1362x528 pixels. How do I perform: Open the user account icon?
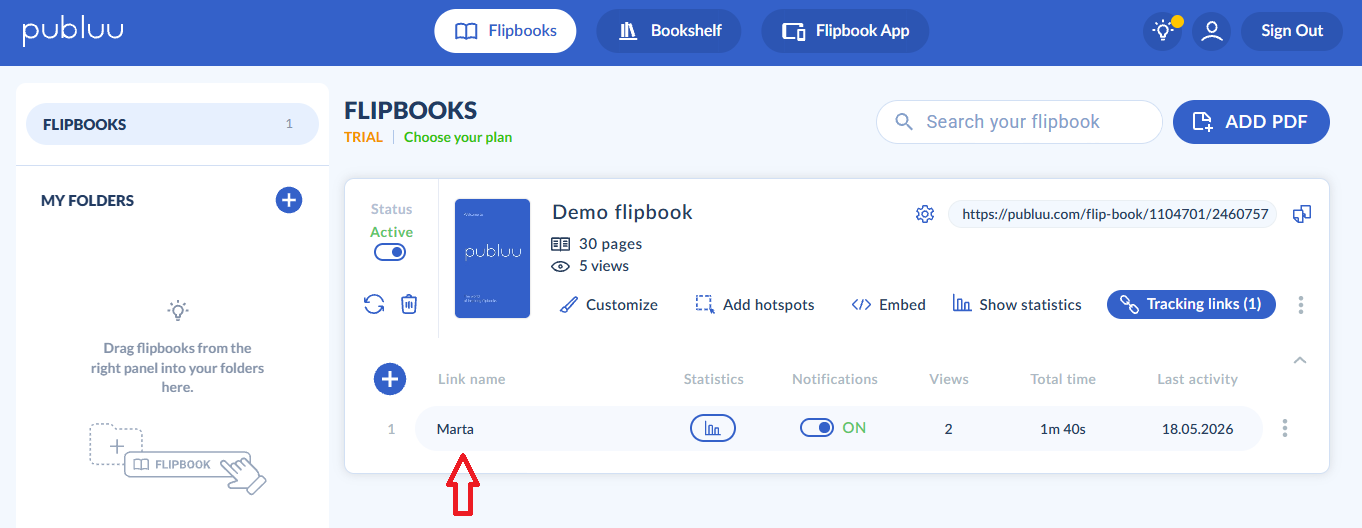[x=1212, y=31]
